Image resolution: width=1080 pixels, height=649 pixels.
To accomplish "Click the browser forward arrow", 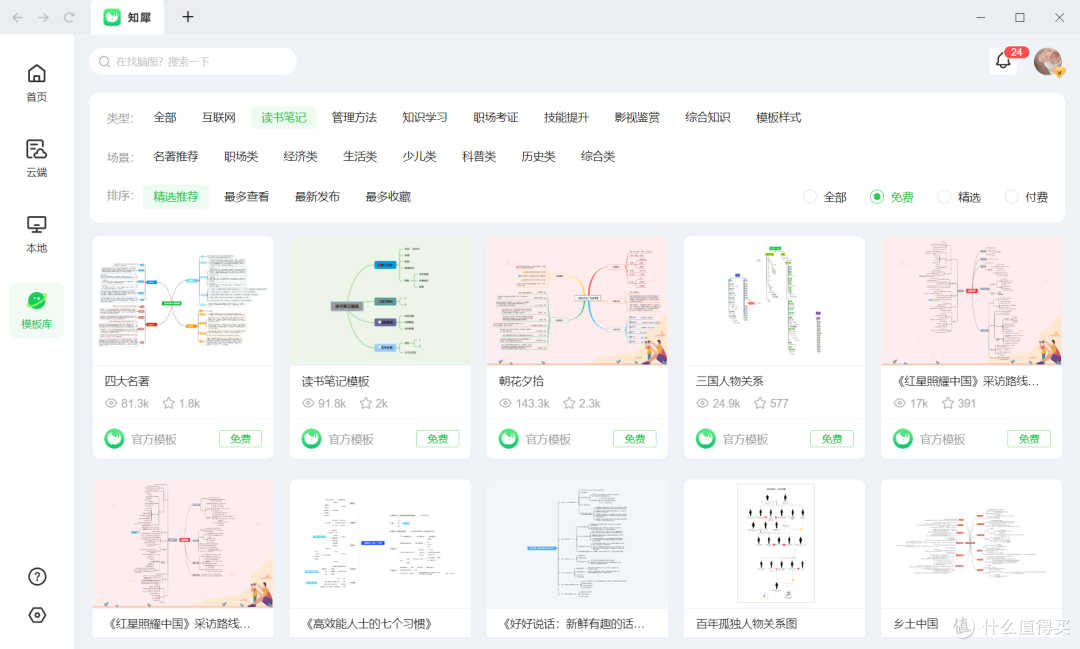I will 43,17.
